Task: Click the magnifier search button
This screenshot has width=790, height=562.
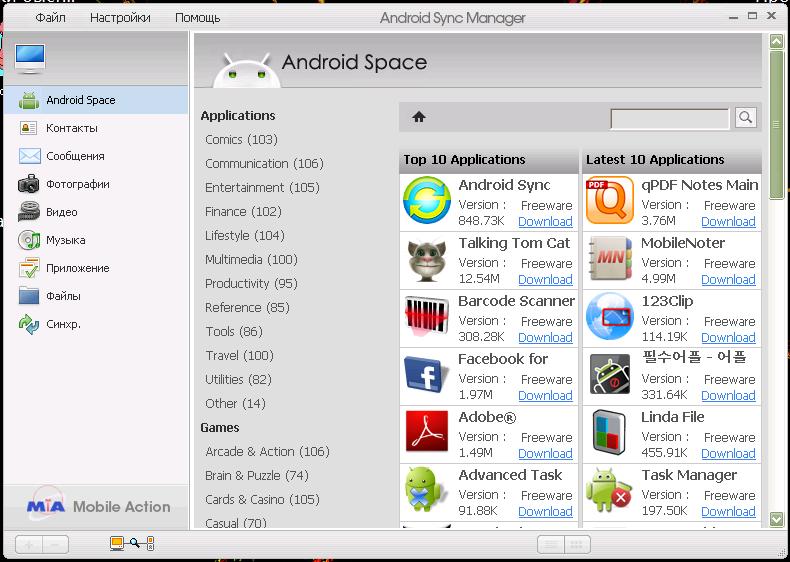Action: pyautogui.click(x=746, y=118)
